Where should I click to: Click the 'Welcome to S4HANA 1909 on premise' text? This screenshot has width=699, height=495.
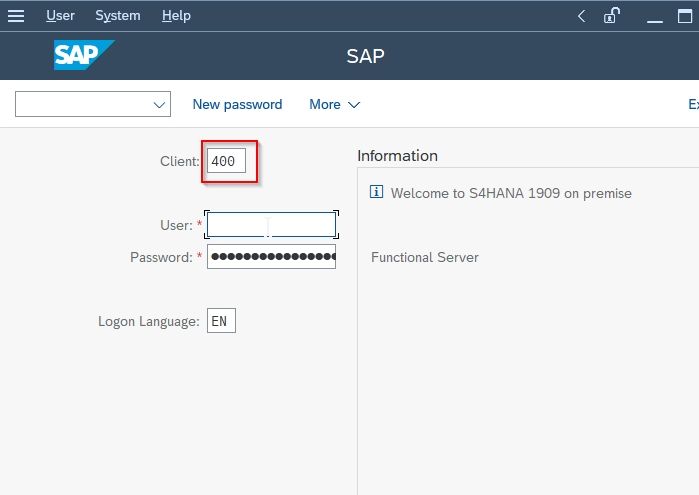(511, 193)
